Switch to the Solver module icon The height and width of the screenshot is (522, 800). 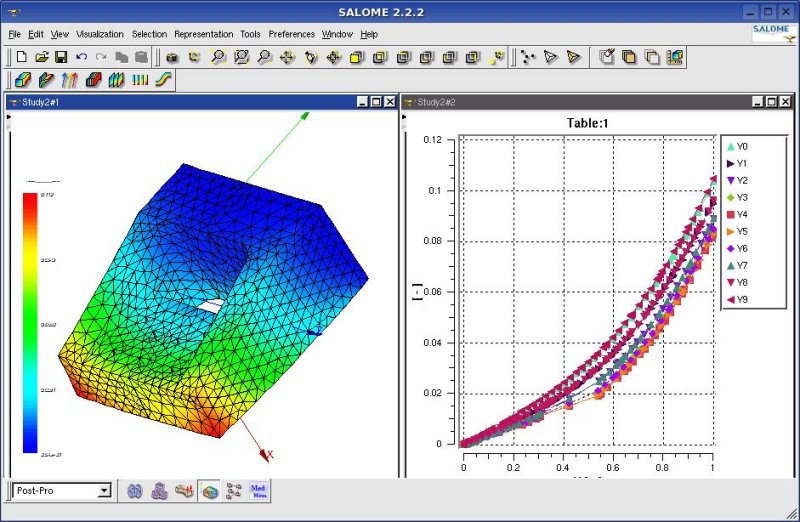point(184,491)
